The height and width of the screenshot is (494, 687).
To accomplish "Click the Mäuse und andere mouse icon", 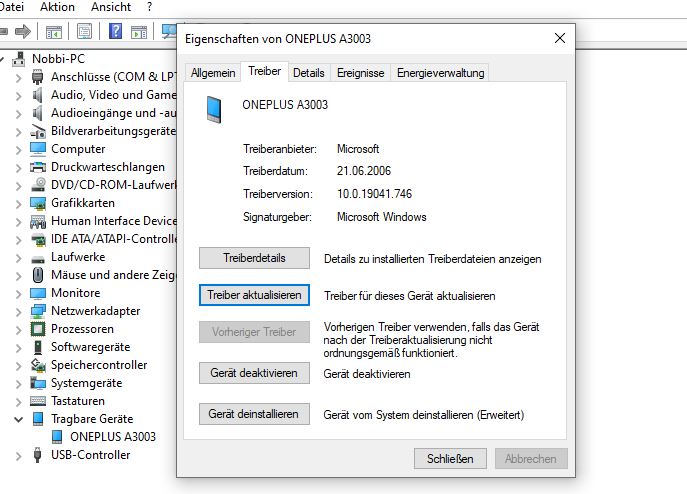I will click(x=38, y=275).
